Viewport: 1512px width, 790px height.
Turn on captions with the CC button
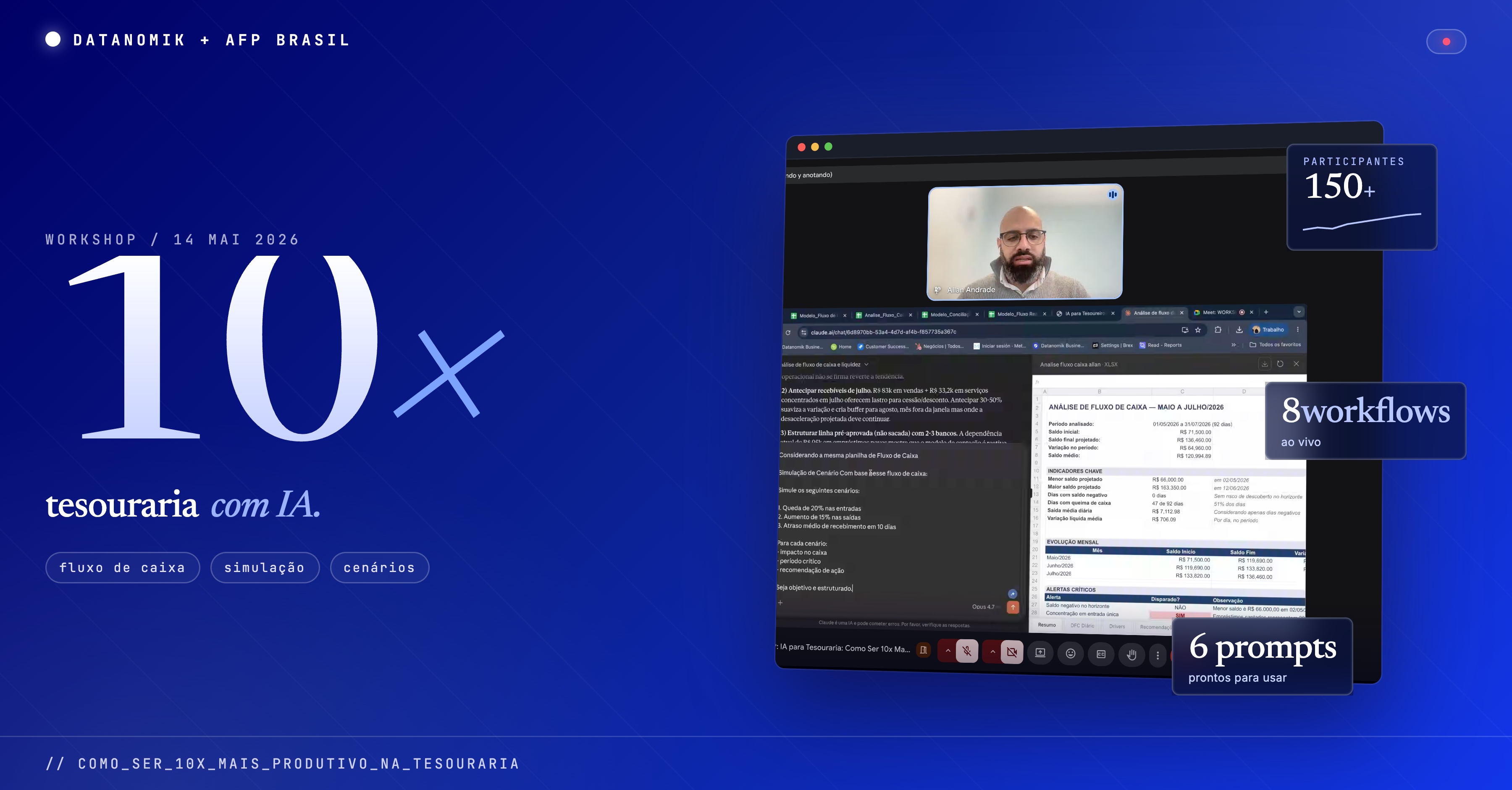click(1101, 654)
